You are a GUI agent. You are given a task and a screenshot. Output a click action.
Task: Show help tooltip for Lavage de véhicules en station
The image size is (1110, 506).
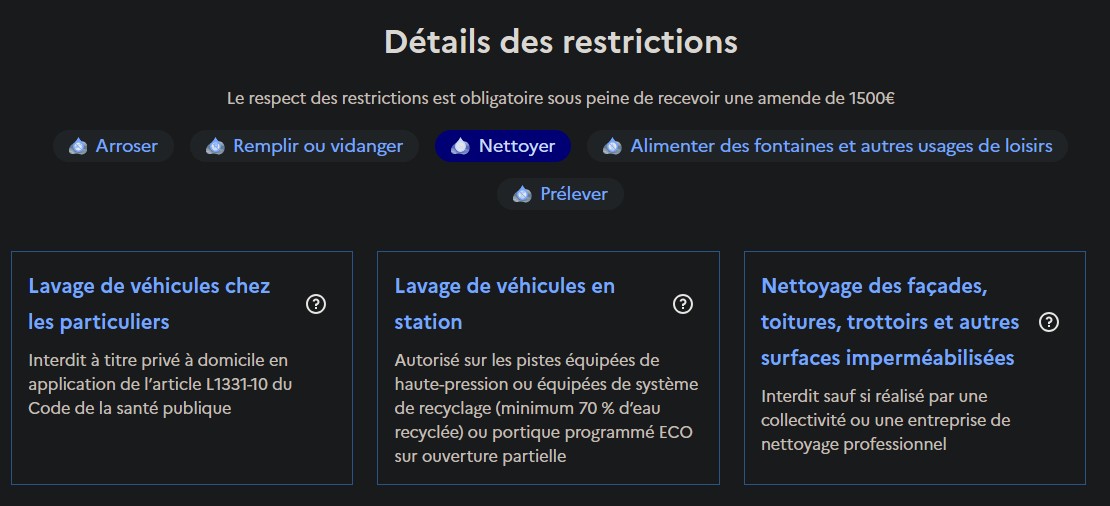[x=683, y=304]
